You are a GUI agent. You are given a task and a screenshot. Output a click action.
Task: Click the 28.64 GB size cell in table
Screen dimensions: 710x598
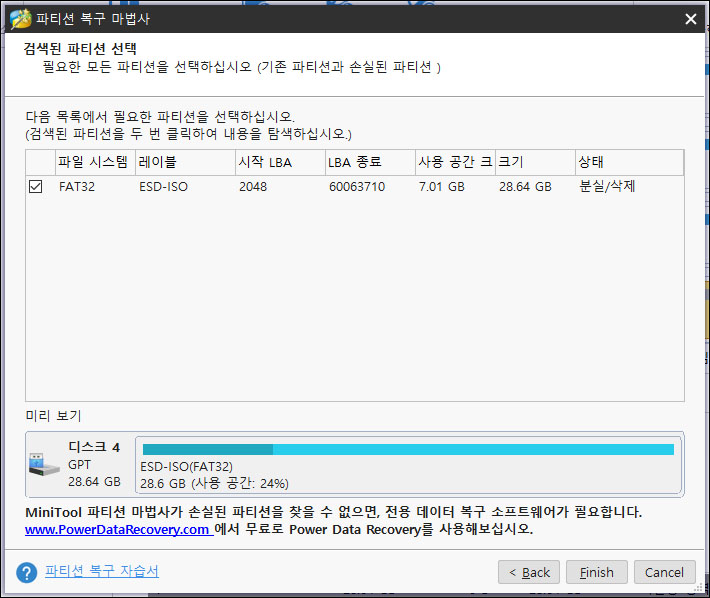525,187
